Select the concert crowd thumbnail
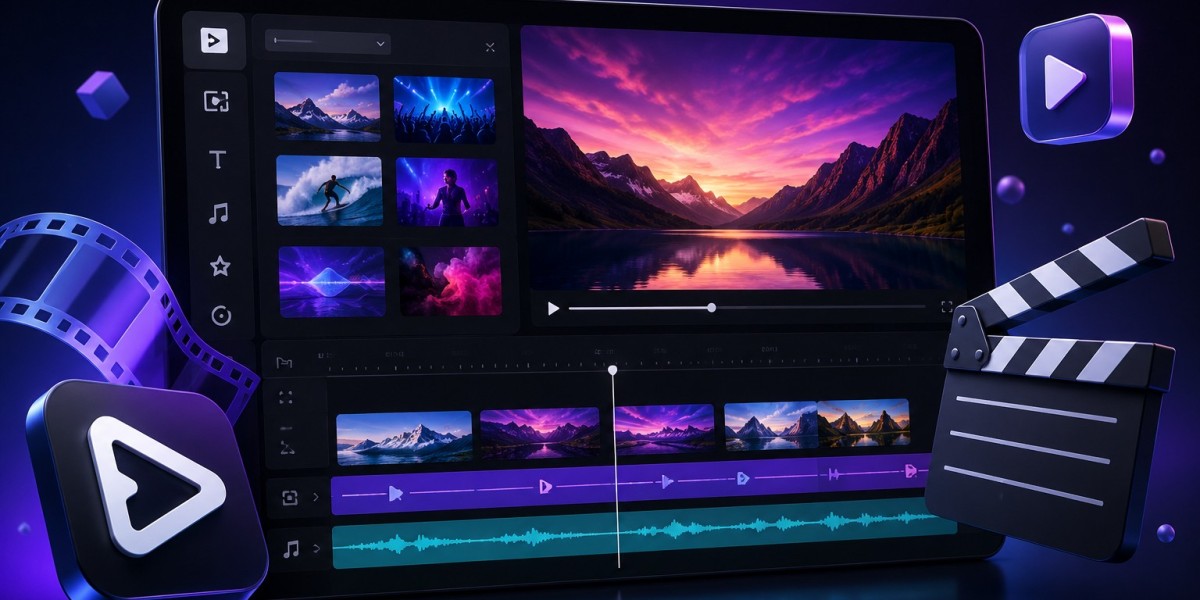 point(444,108)
